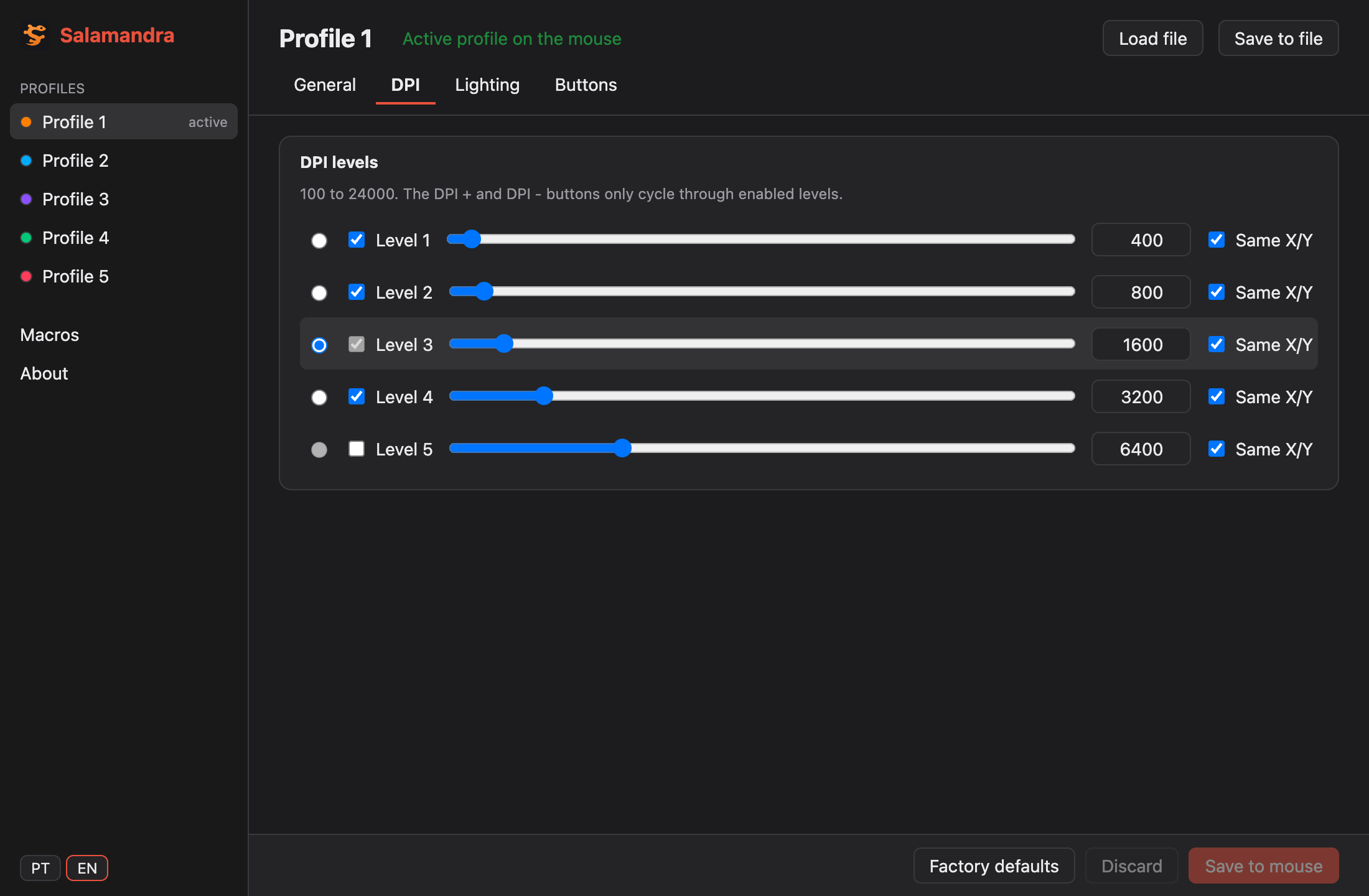Viewport: 1369px width, 896px height.
Task: Select Profile 4 in the sidebar
Action: [124, 238]
